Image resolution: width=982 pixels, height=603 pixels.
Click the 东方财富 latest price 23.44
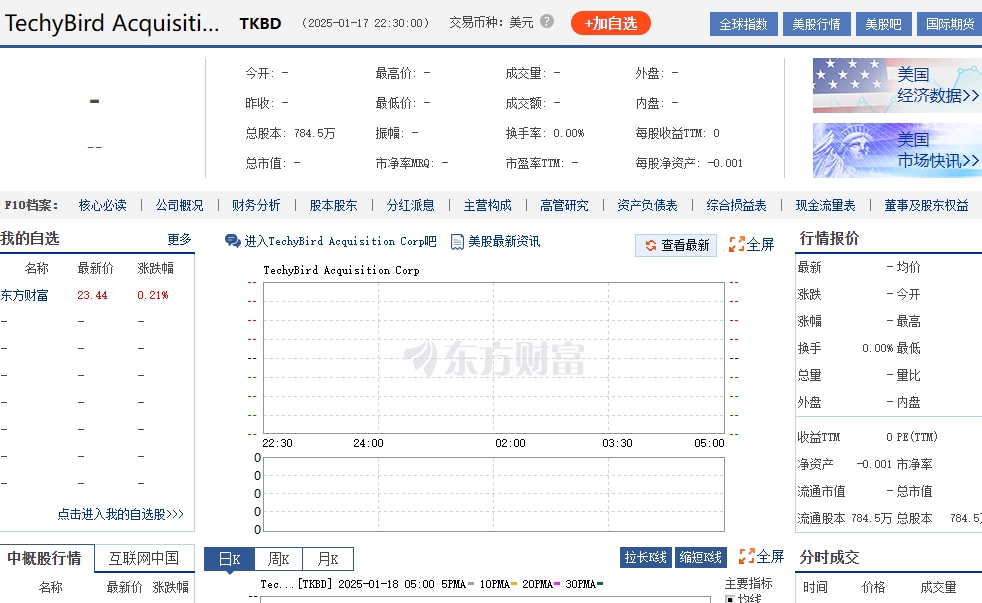tap(92, 295)
